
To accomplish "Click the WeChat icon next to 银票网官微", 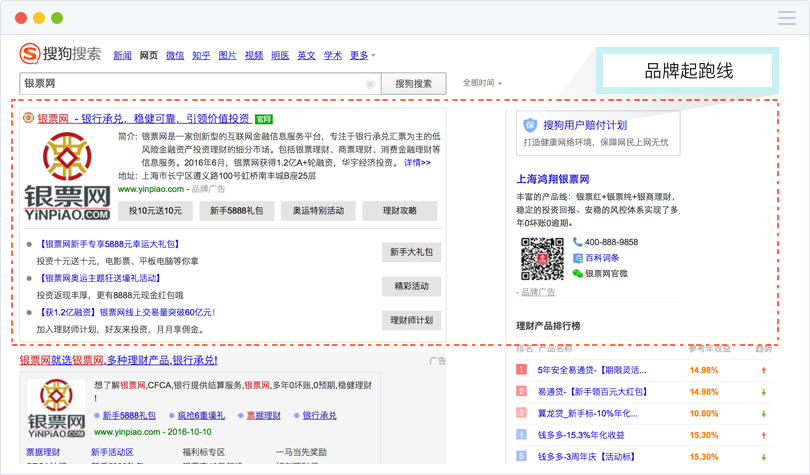I will [578, 273].
